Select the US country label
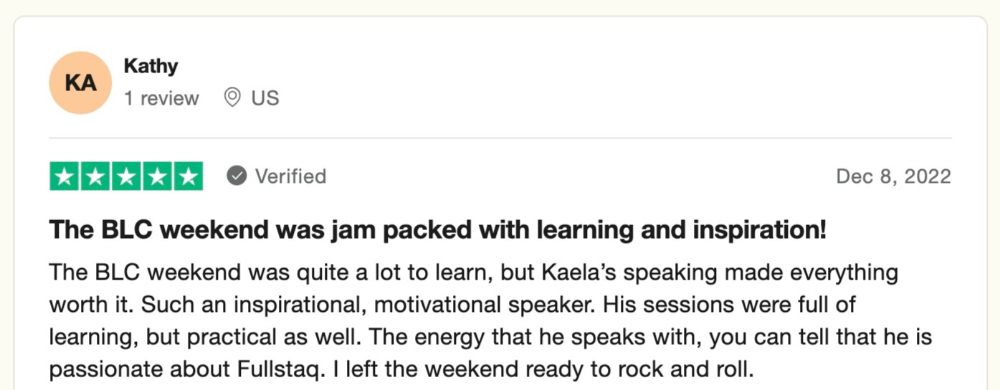The image size is (1000, 390). pos(265,98)
